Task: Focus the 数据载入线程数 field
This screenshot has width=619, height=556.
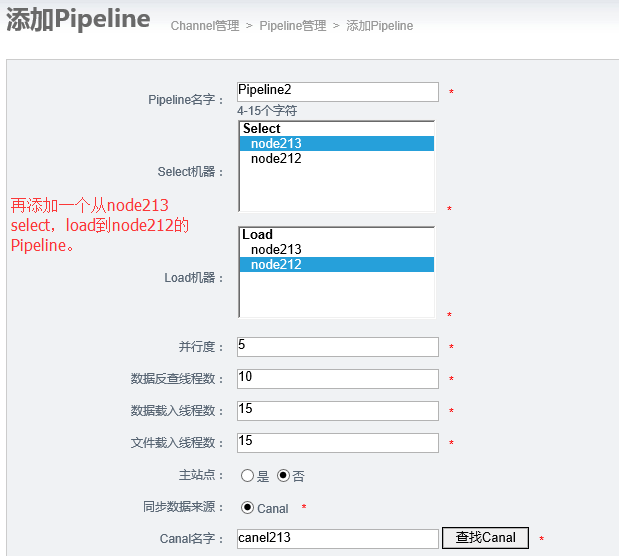Action: click(x=338, y=410)
